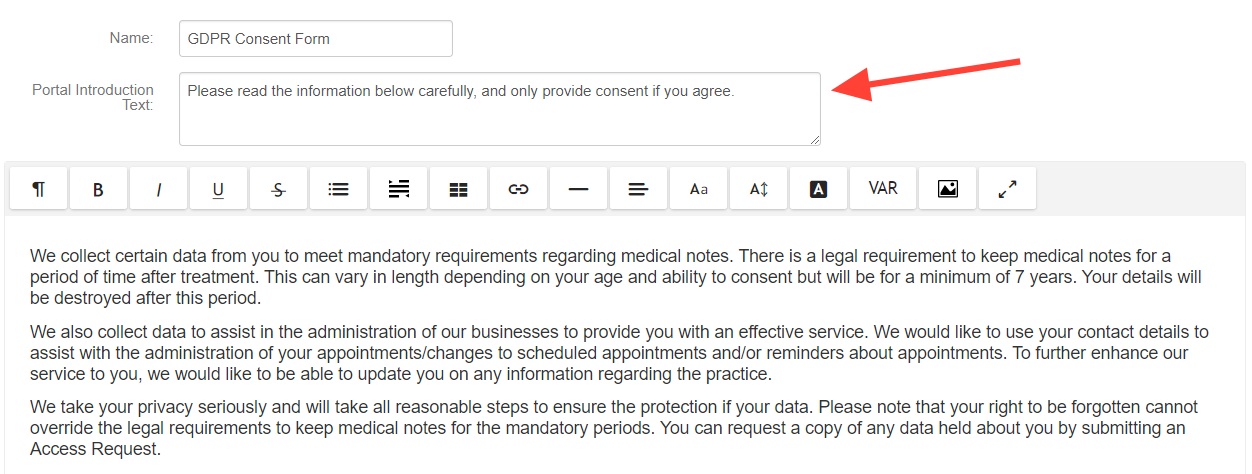Insert a table into the editor
The image size is (1252, 474).
[458, 189]
